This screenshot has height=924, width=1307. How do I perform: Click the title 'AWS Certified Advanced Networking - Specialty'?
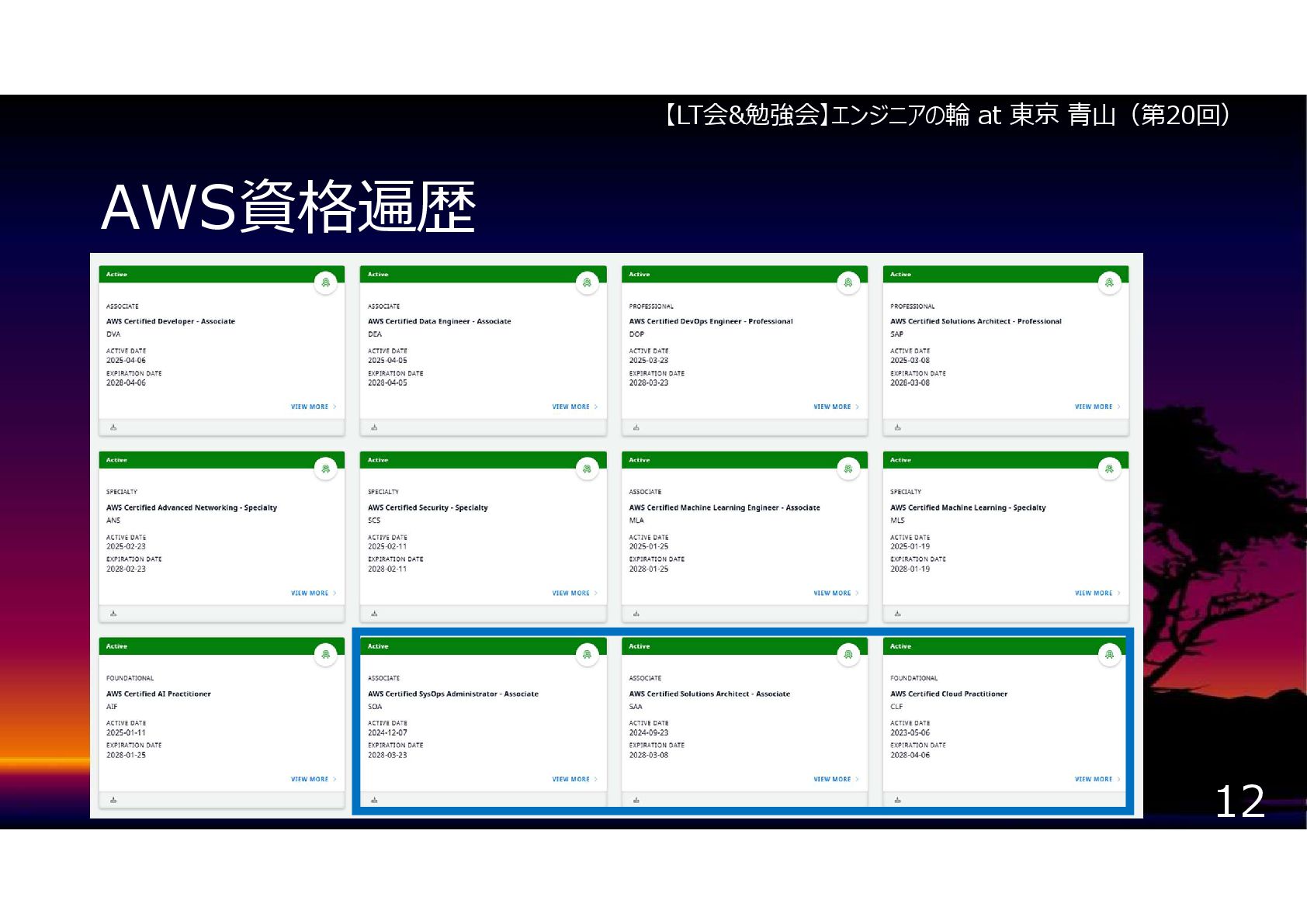pos(192,507)
